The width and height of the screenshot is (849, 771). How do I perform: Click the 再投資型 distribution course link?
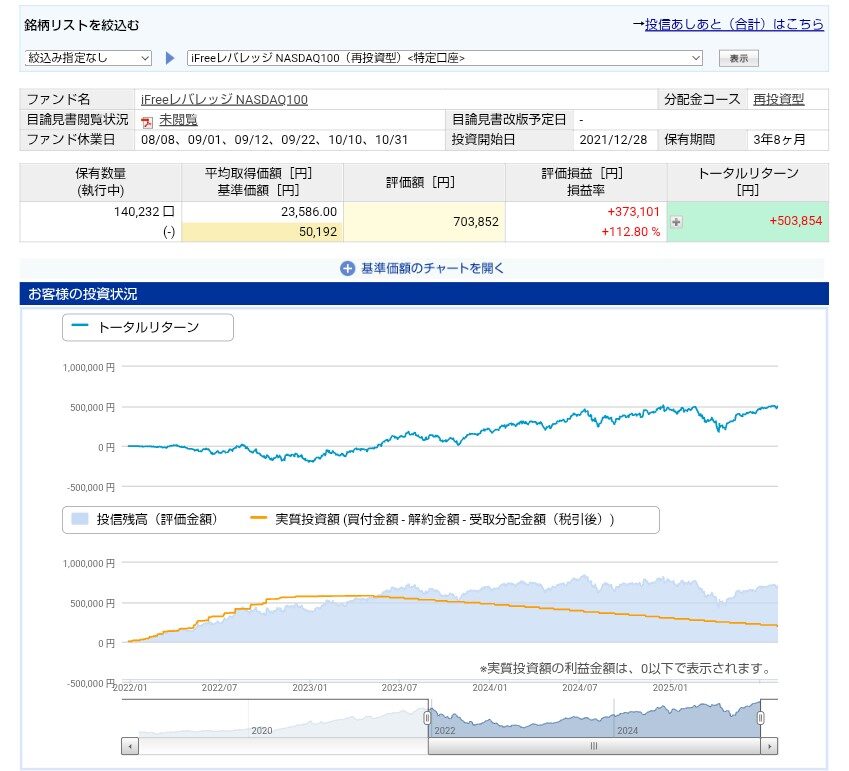[779, 100]
